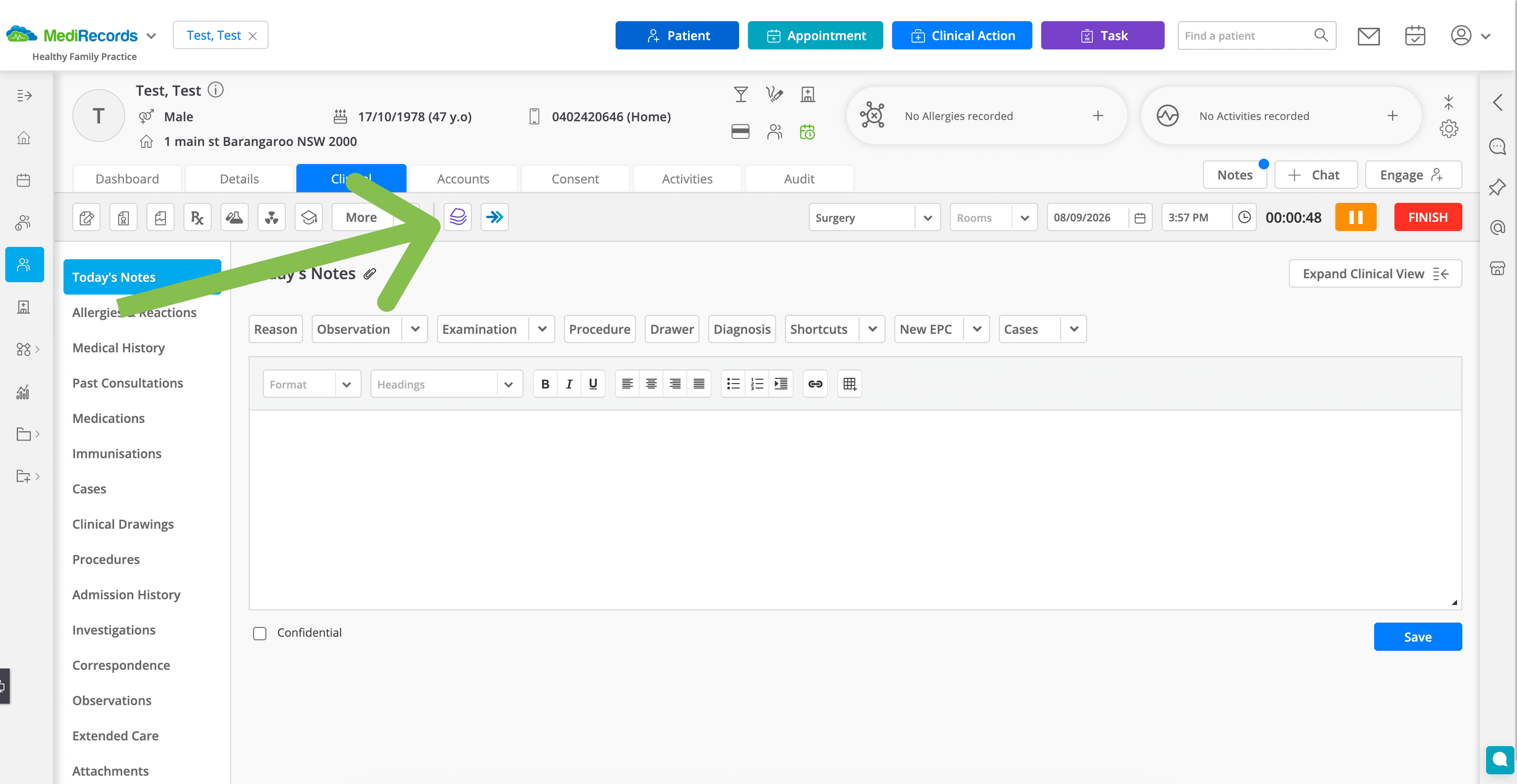Open the calendar icon in left sidebar
The height and width of the screenshot is (784, 1517).
[23, 180]
